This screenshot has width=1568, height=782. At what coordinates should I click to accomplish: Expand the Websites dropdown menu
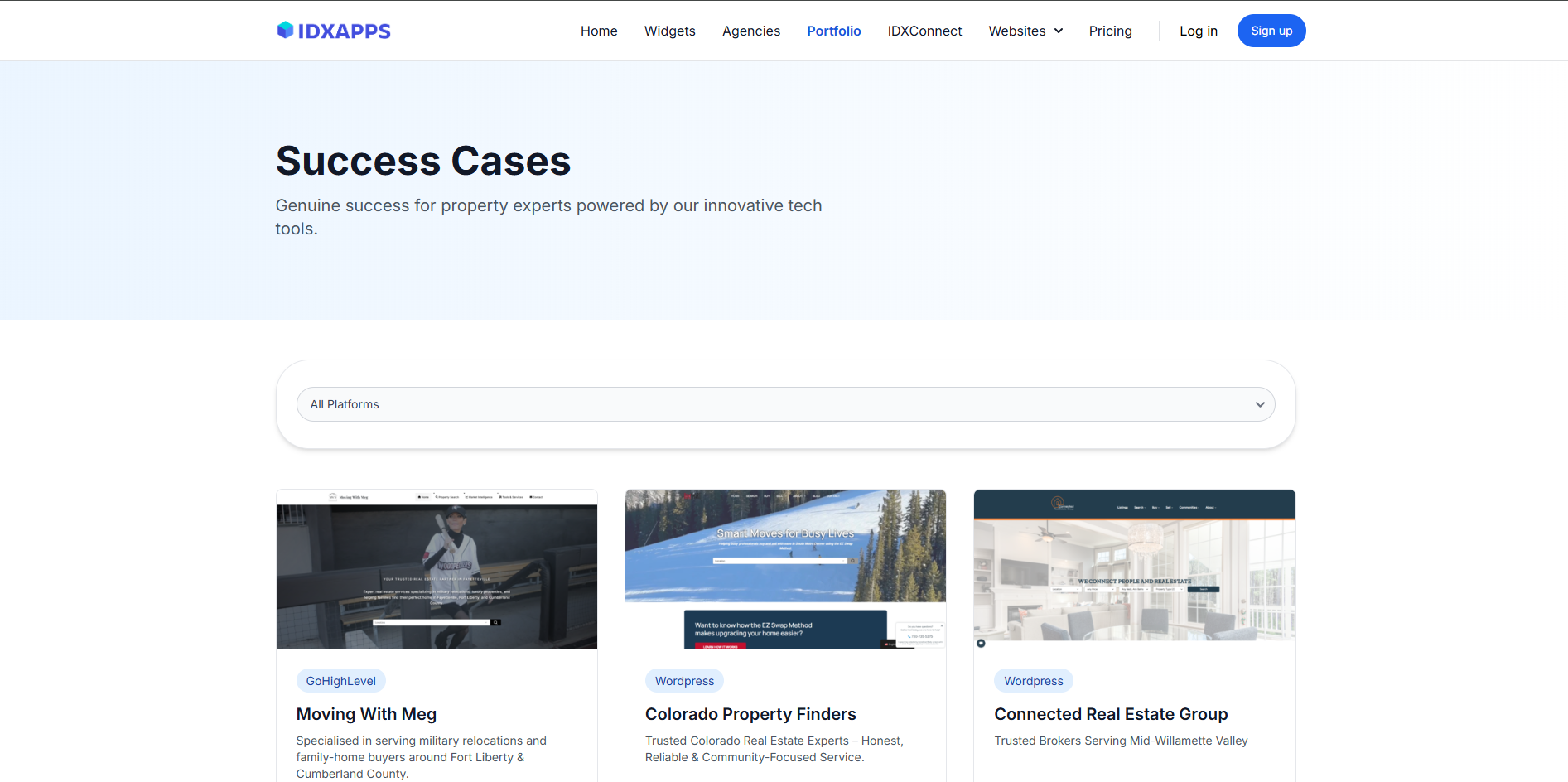pyautogui.click(x=1025, y=31)
